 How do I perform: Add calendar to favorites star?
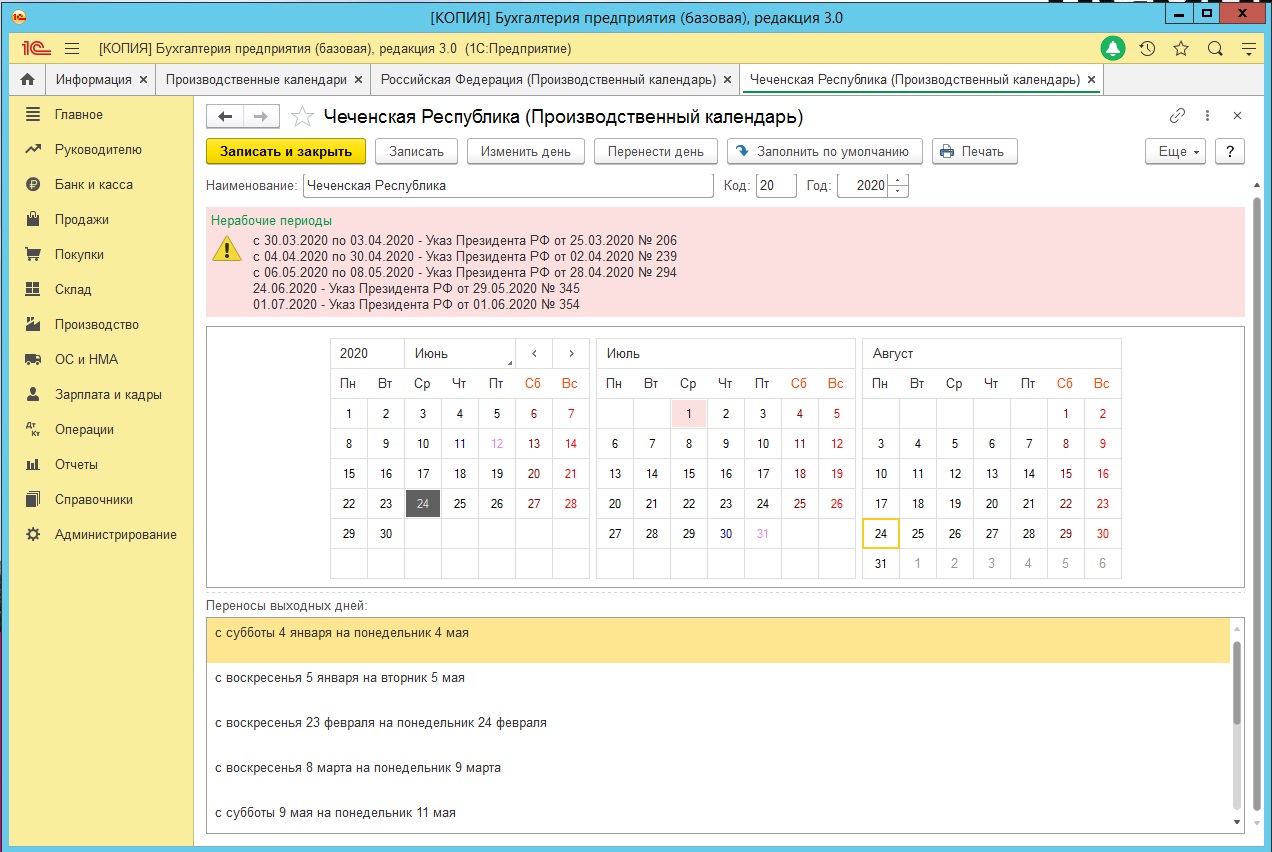(302, 117)
